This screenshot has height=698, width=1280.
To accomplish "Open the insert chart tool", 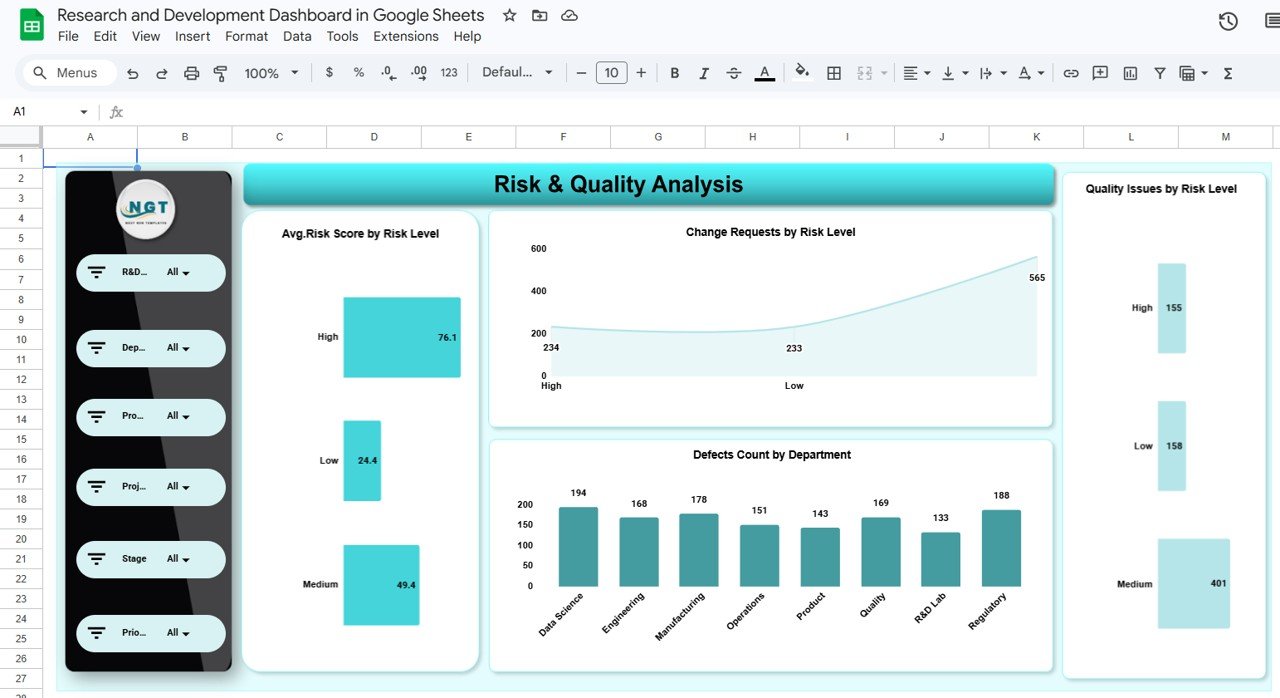I will click(1130, 72).
